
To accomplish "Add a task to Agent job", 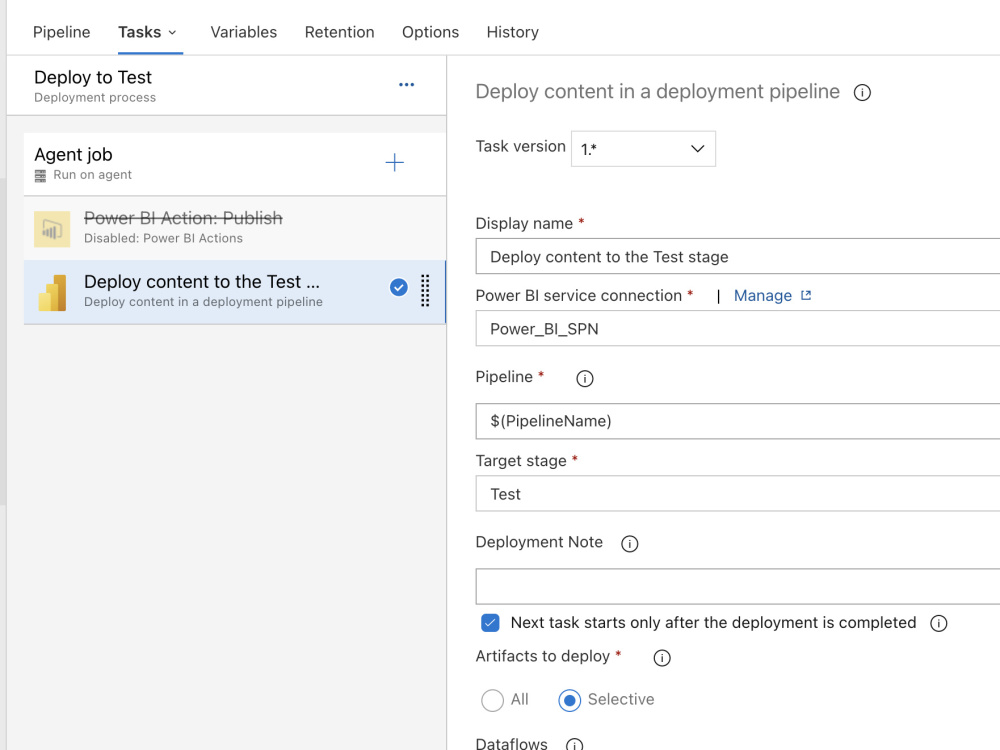I will point(395,161).
